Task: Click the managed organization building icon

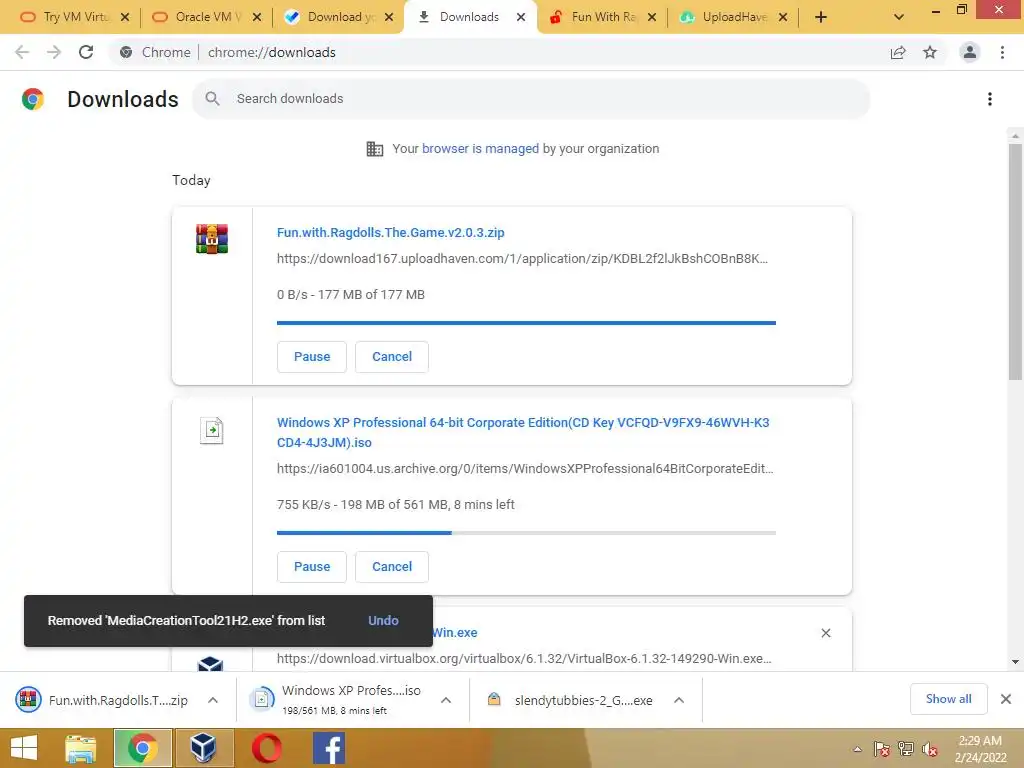Action: 375,149
